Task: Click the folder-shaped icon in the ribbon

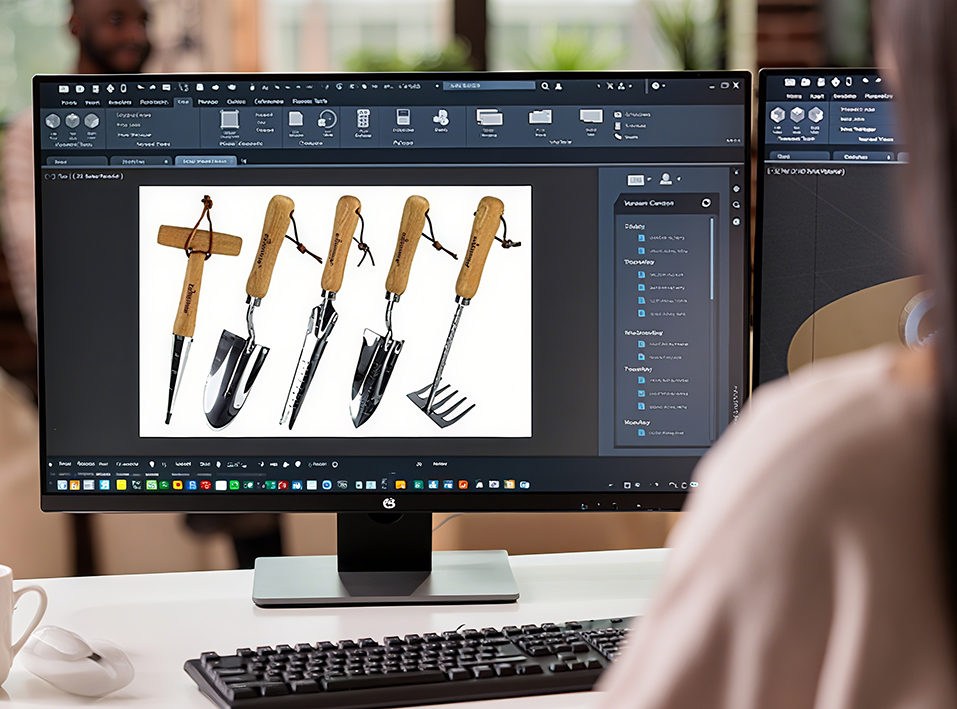Action: pyautogui.click(x=540, y=117)
